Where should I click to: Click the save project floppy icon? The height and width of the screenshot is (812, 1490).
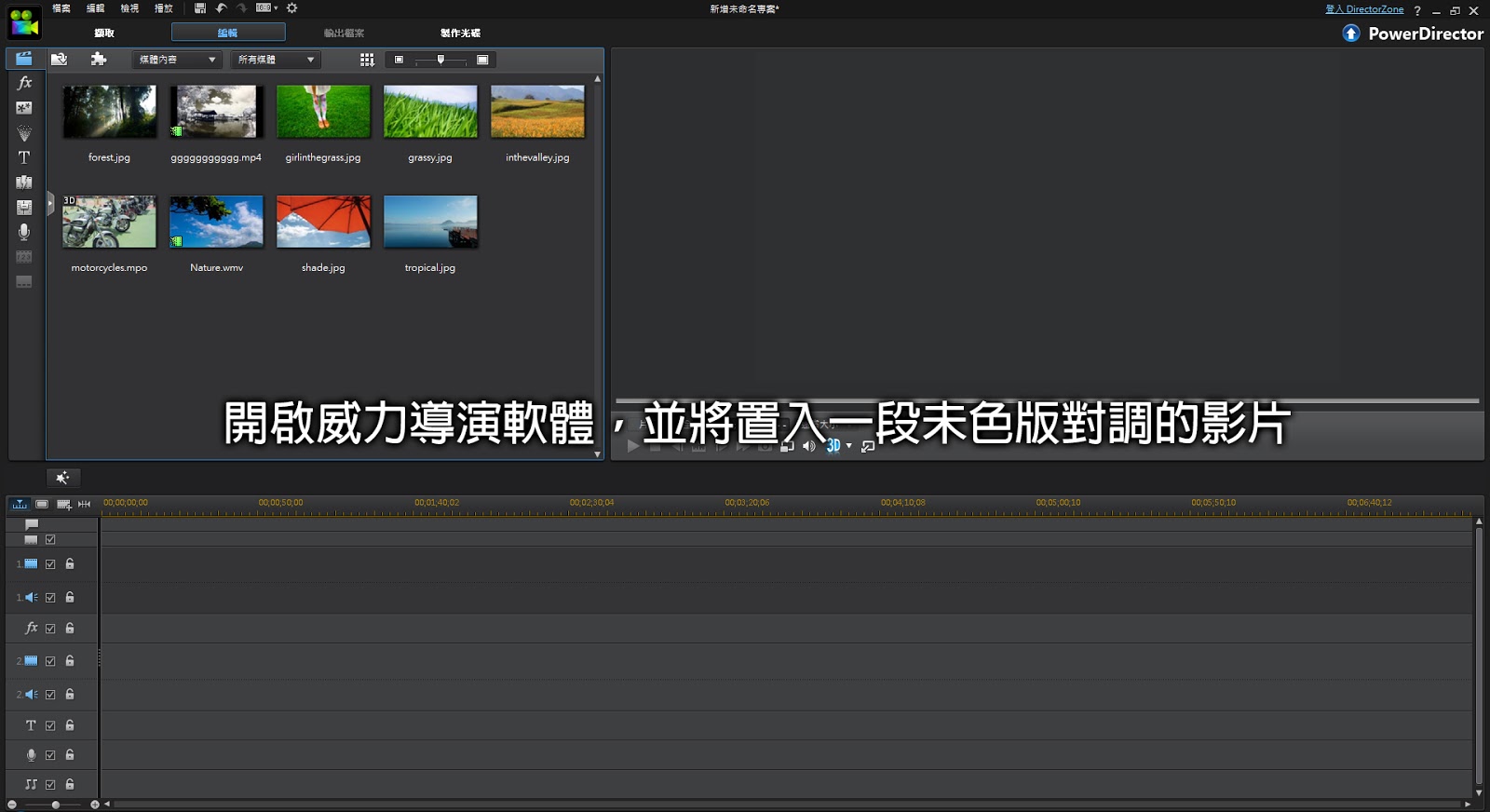pos(200,8)
